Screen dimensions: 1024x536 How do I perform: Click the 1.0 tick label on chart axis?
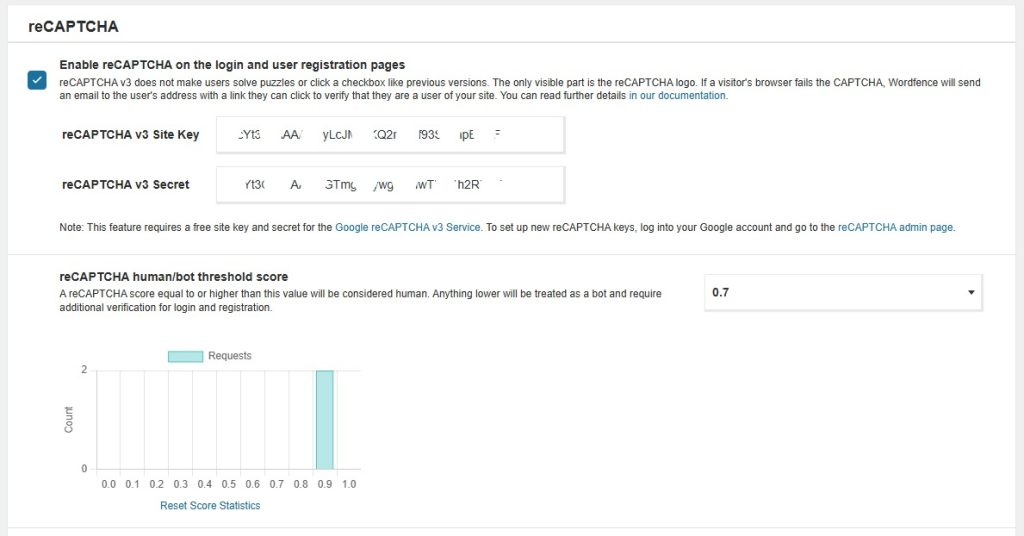(x=349, y=484)
